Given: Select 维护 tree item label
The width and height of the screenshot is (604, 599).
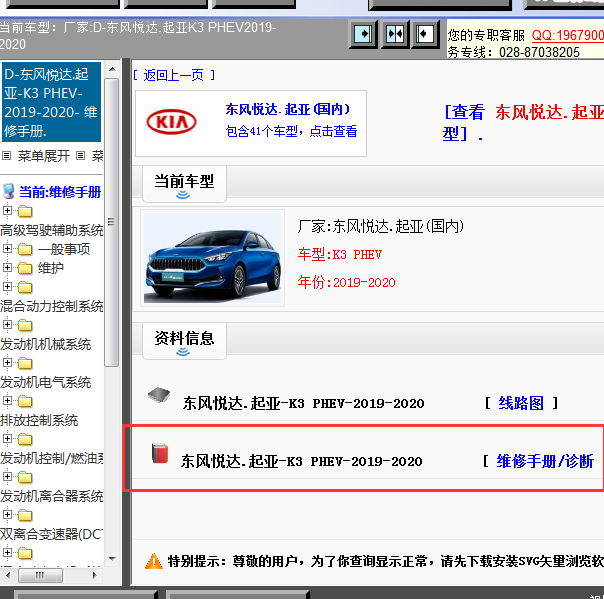Looking at the screenshot, I should pos(51,268).
